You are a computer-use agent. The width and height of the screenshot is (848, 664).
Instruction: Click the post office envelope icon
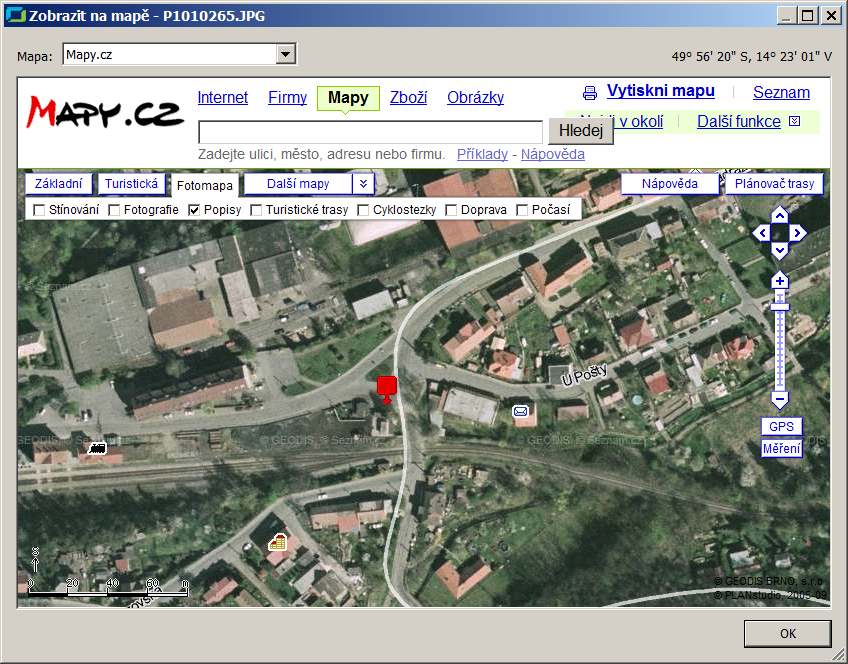pyautogui.click(x=520, y=411)
